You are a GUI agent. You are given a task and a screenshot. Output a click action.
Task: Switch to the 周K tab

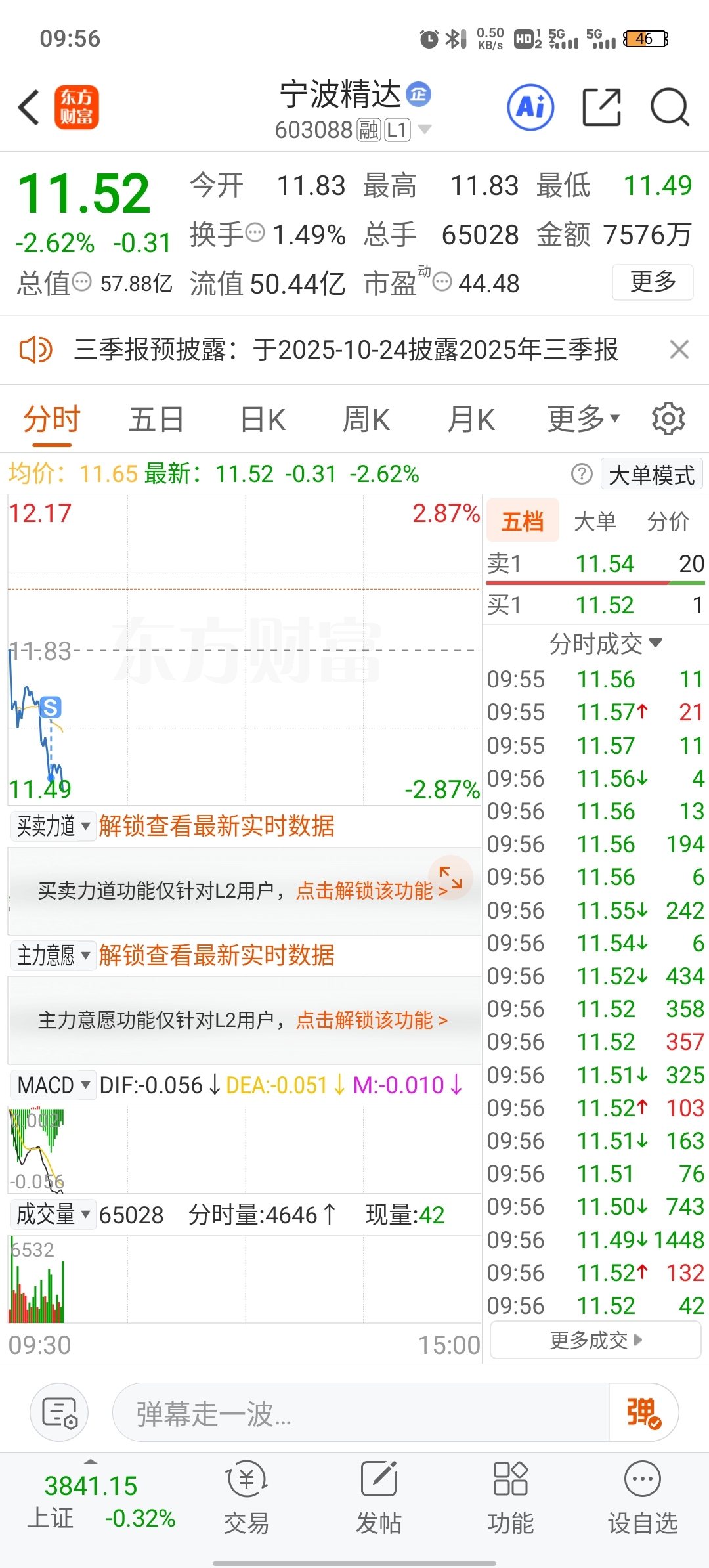[x=366, y=420]
